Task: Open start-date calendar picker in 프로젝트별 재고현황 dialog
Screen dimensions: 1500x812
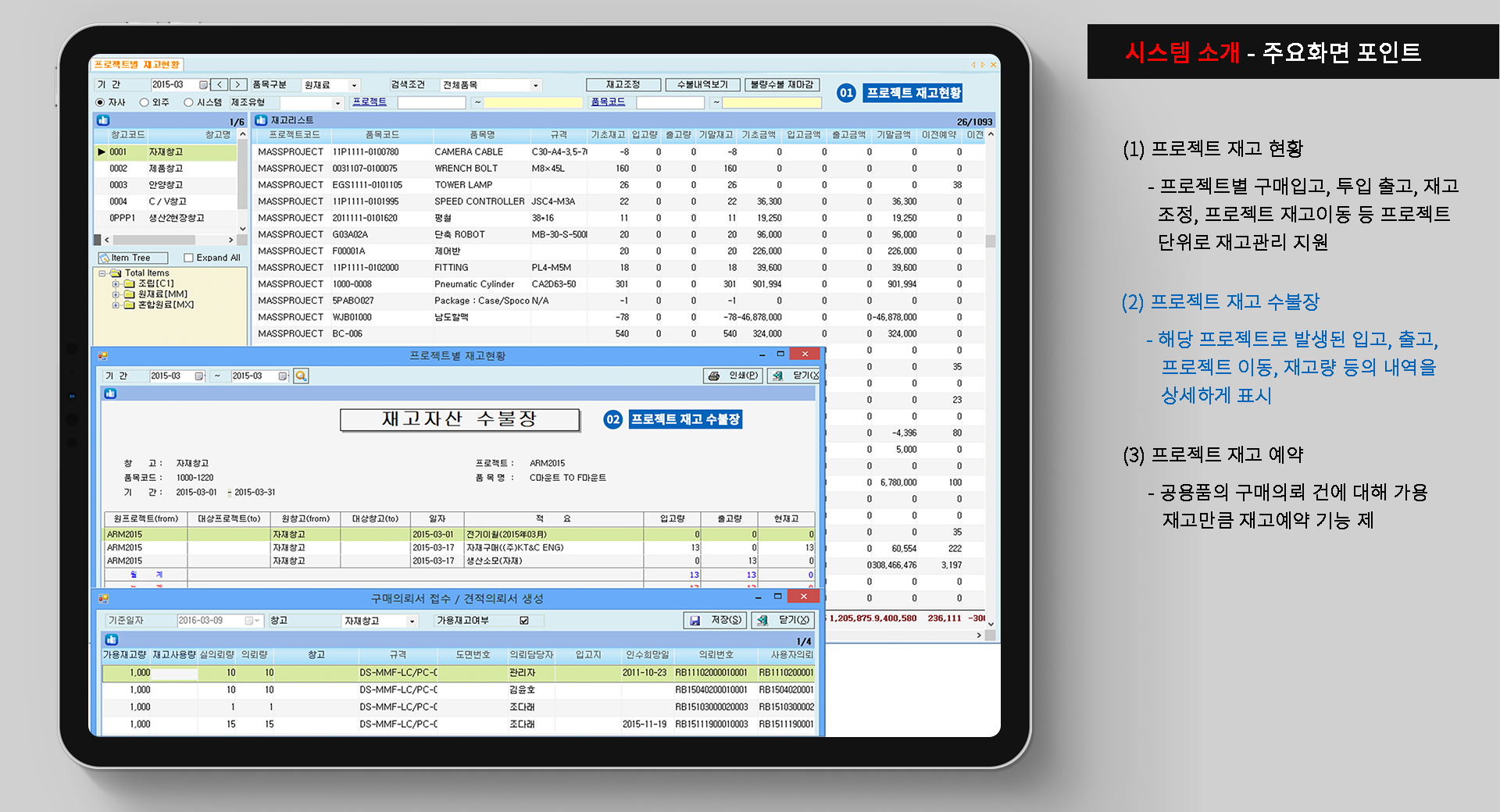Action: tap(200, 376)
